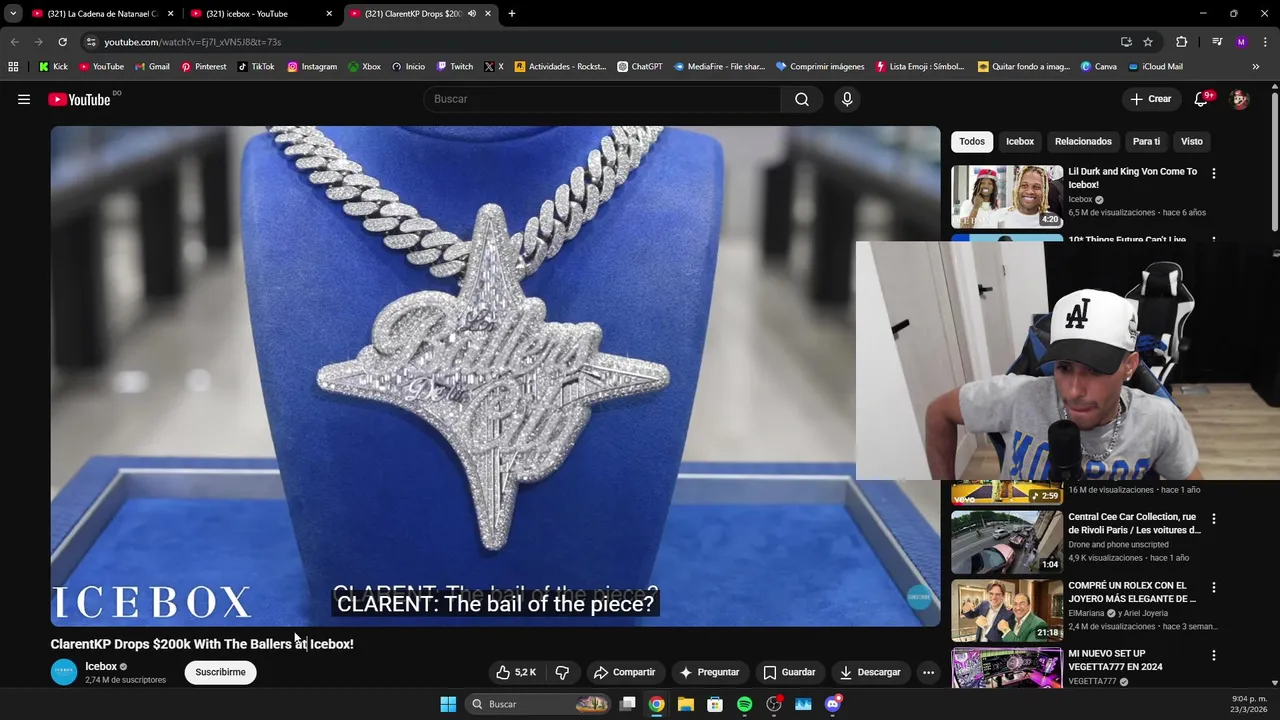
Task: Open Microsoft Store from taskbar
Action: [x=715, y=704]
